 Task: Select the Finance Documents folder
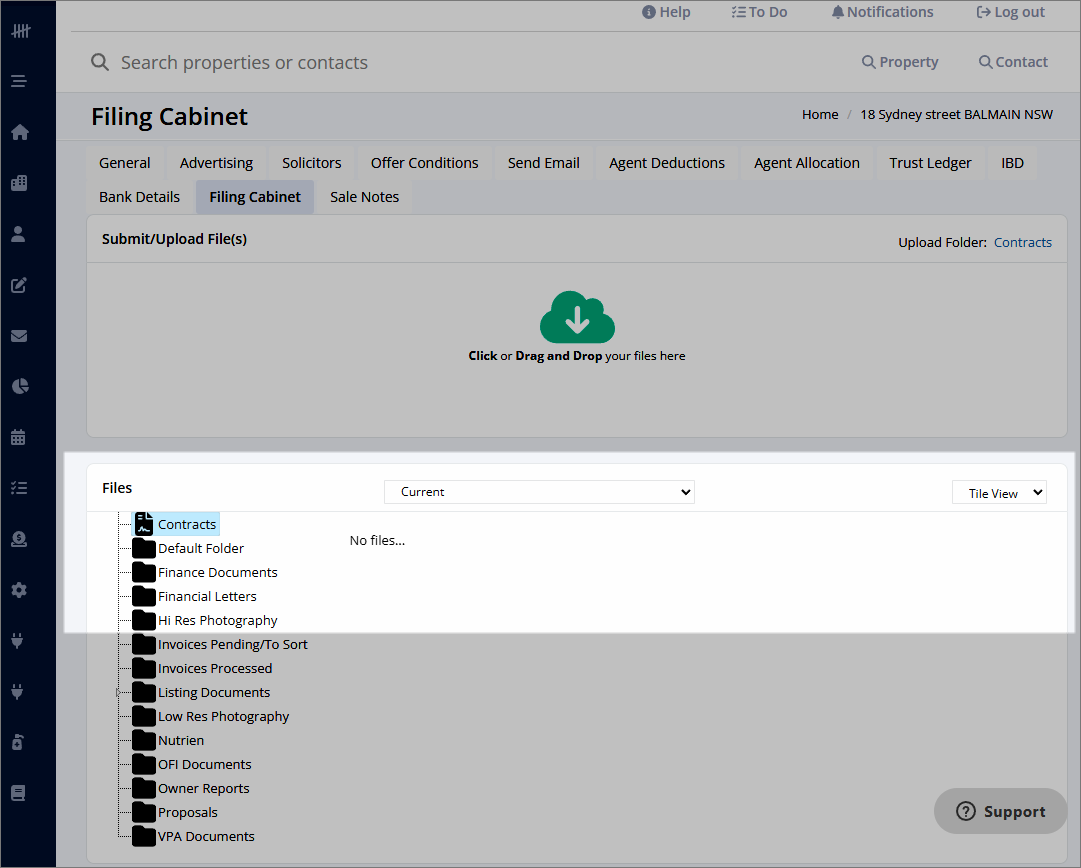coord(217,573)
